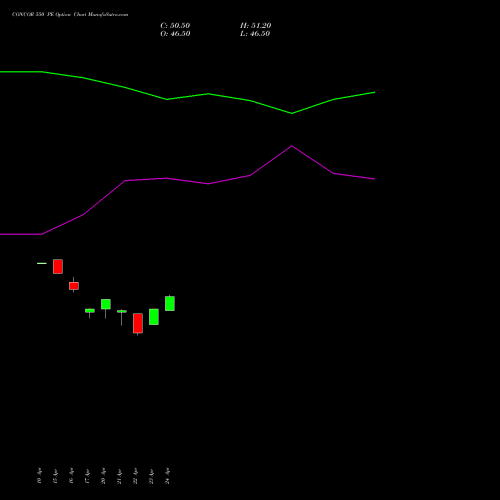
Task: Click the flat green dash candle at chart start
Action: coord(42,263)
